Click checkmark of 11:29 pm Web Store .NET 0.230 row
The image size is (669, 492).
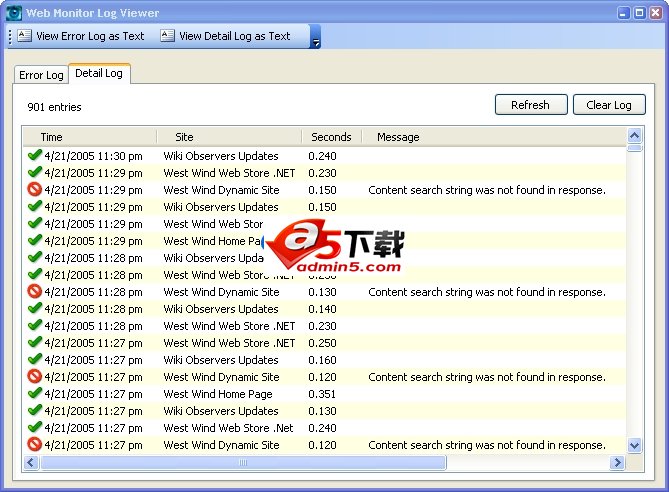(x=35, y=172)
